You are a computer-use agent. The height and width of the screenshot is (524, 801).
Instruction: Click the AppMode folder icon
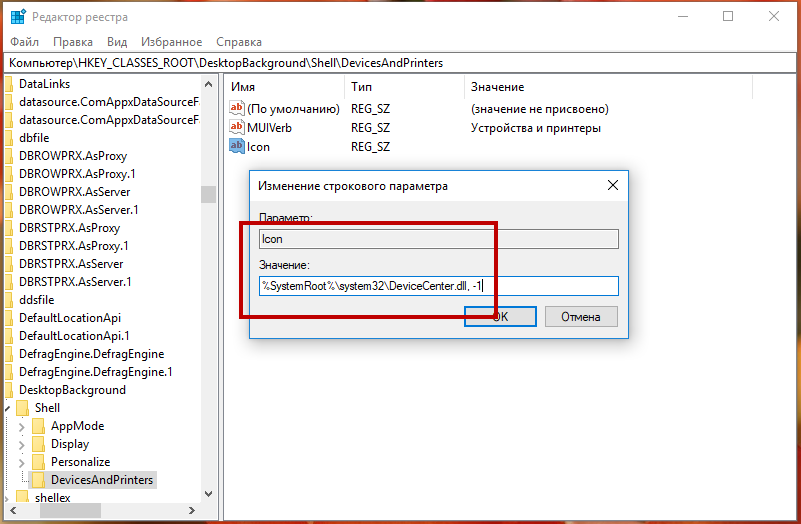pos(38,426)
